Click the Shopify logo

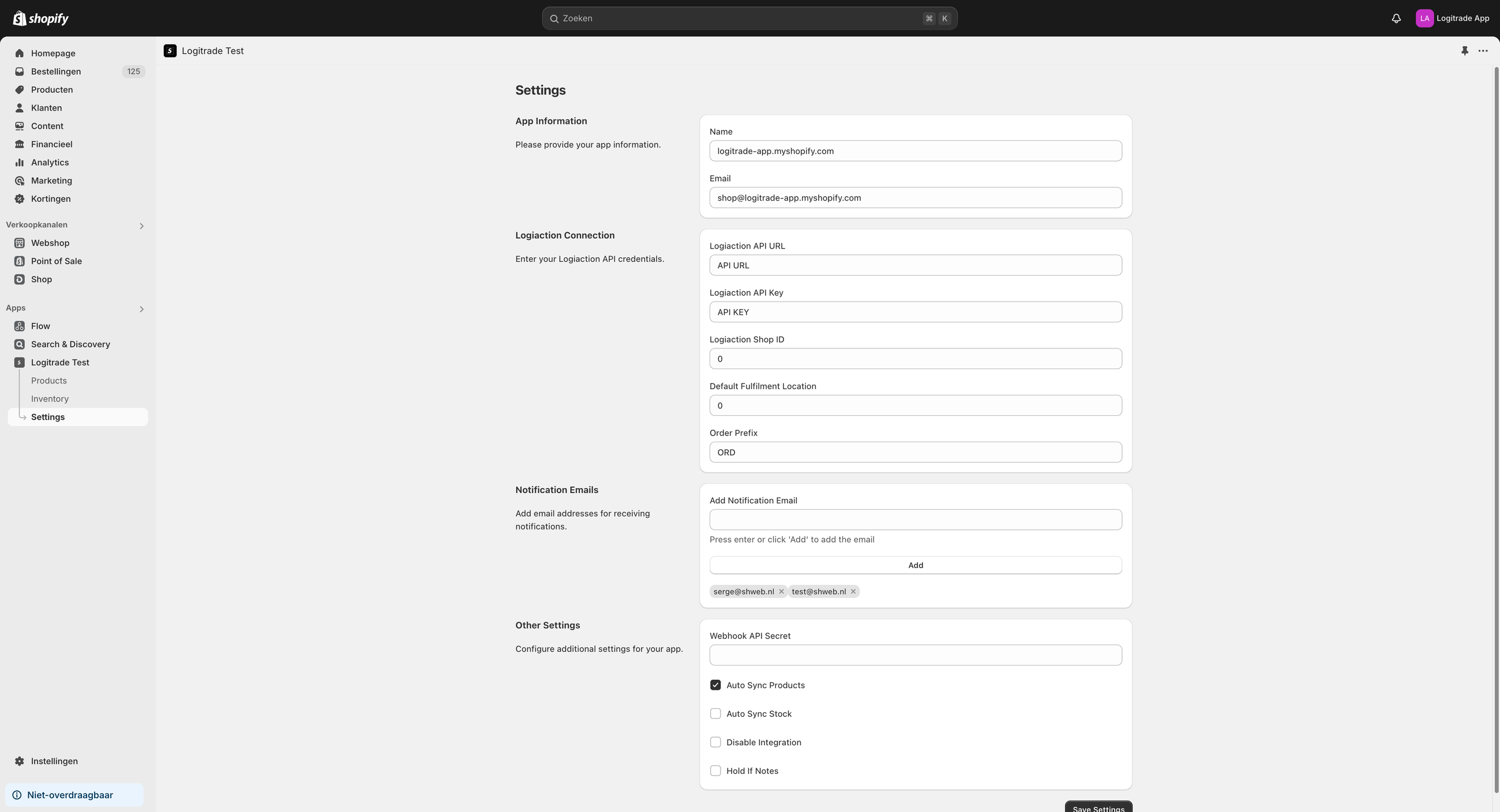coord(41,18)
